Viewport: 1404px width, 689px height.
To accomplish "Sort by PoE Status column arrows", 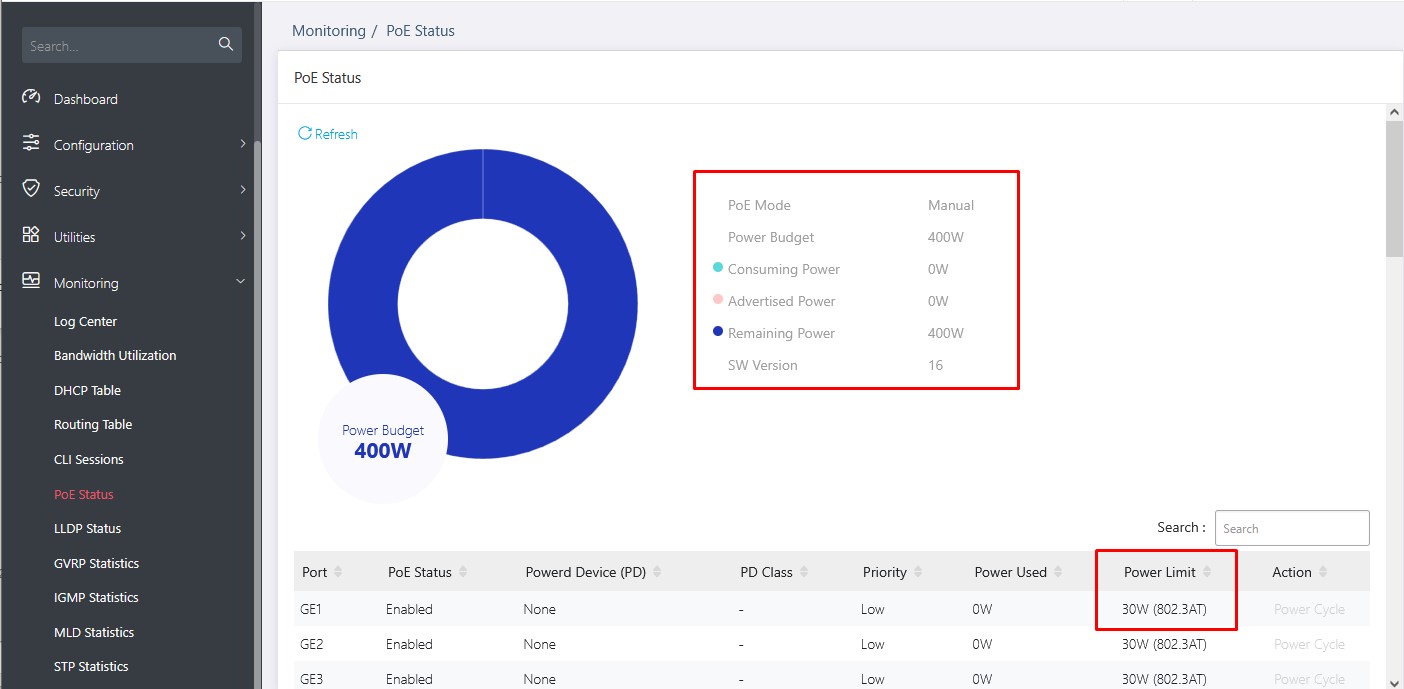I will (463, 572).
